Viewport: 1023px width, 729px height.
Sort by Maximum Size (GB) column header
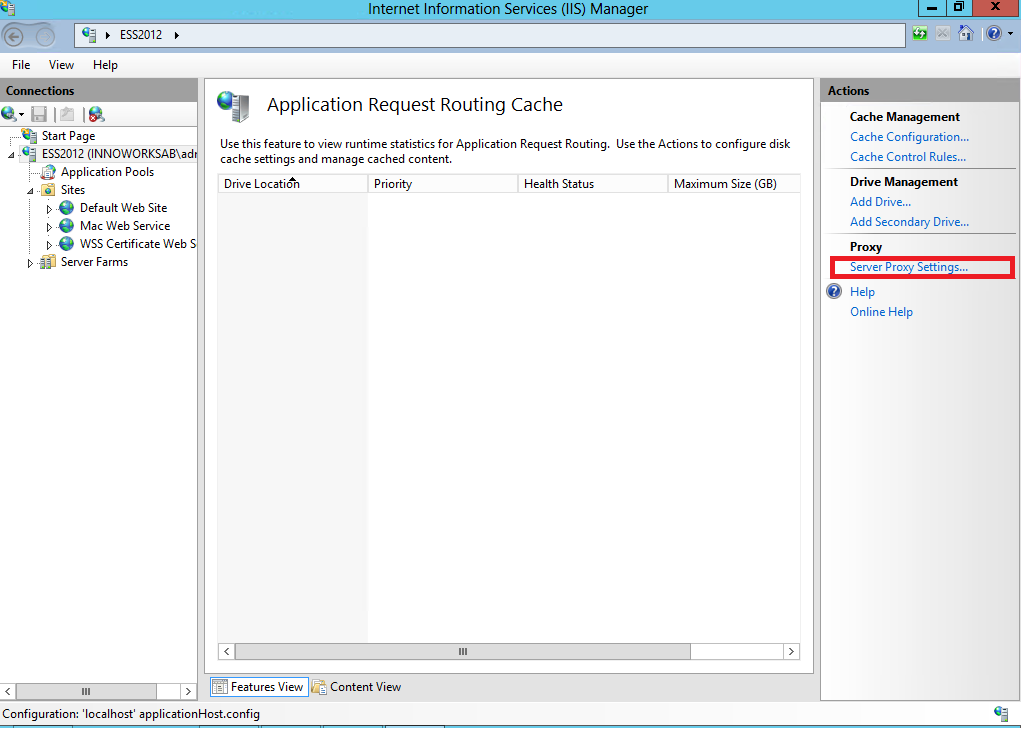click(x=734, y=184)
